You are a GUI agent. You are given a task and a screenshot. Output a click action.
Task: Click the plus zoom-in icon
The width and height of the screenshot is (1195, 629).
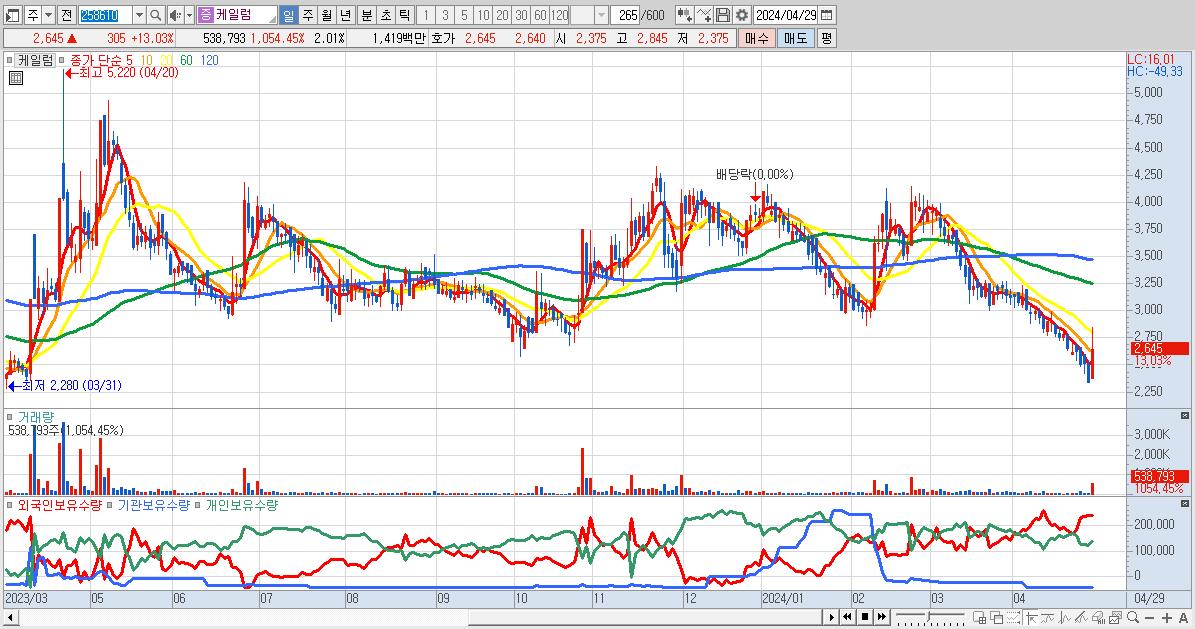pos(1167,618)
